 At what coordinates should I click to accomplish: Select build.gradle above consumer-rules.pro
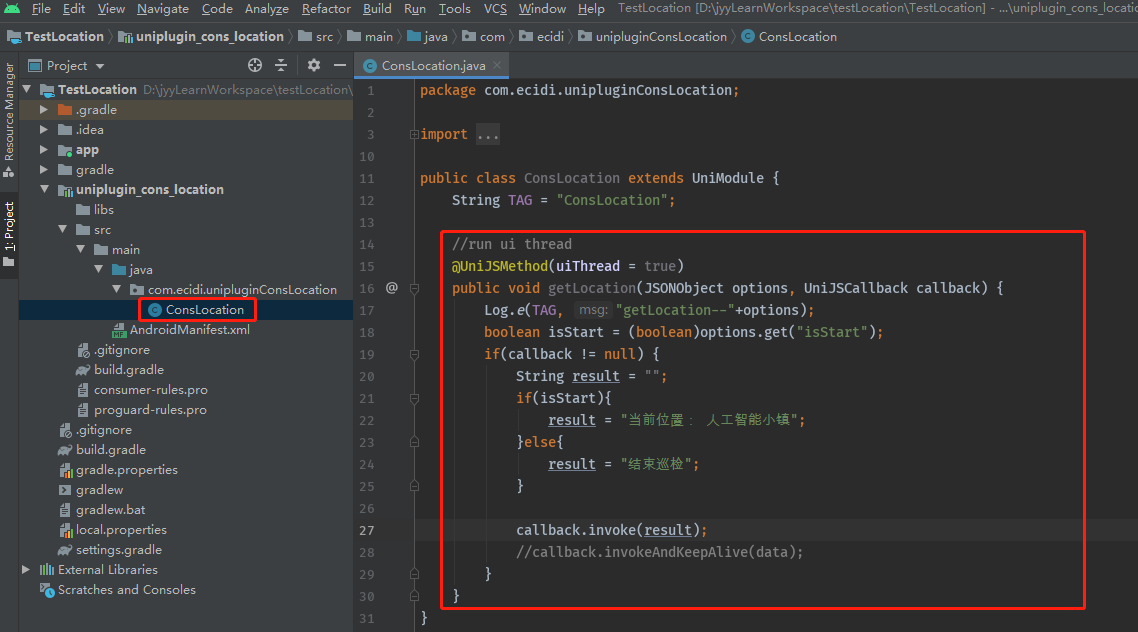click(120, 370)
